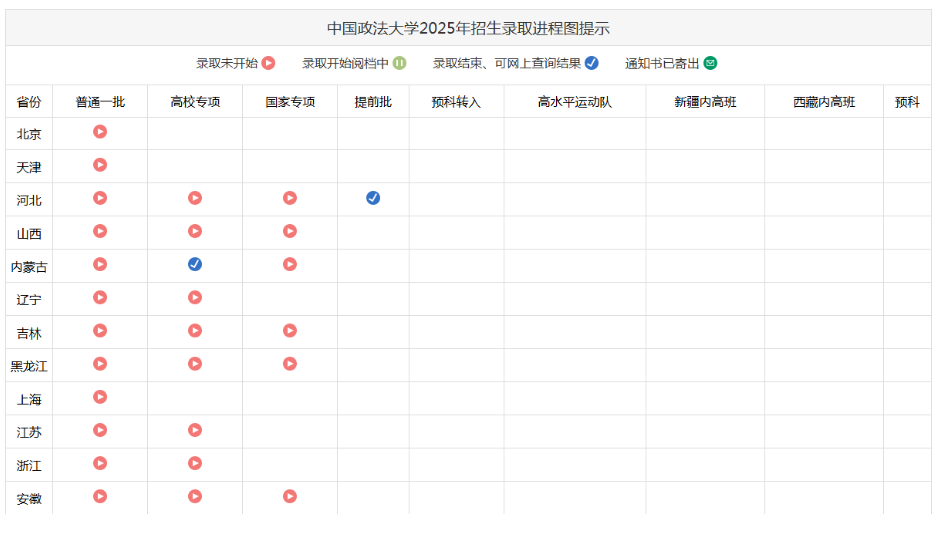Click the 提前批 column header
This screenshot has width=940, height=536.
373,102
